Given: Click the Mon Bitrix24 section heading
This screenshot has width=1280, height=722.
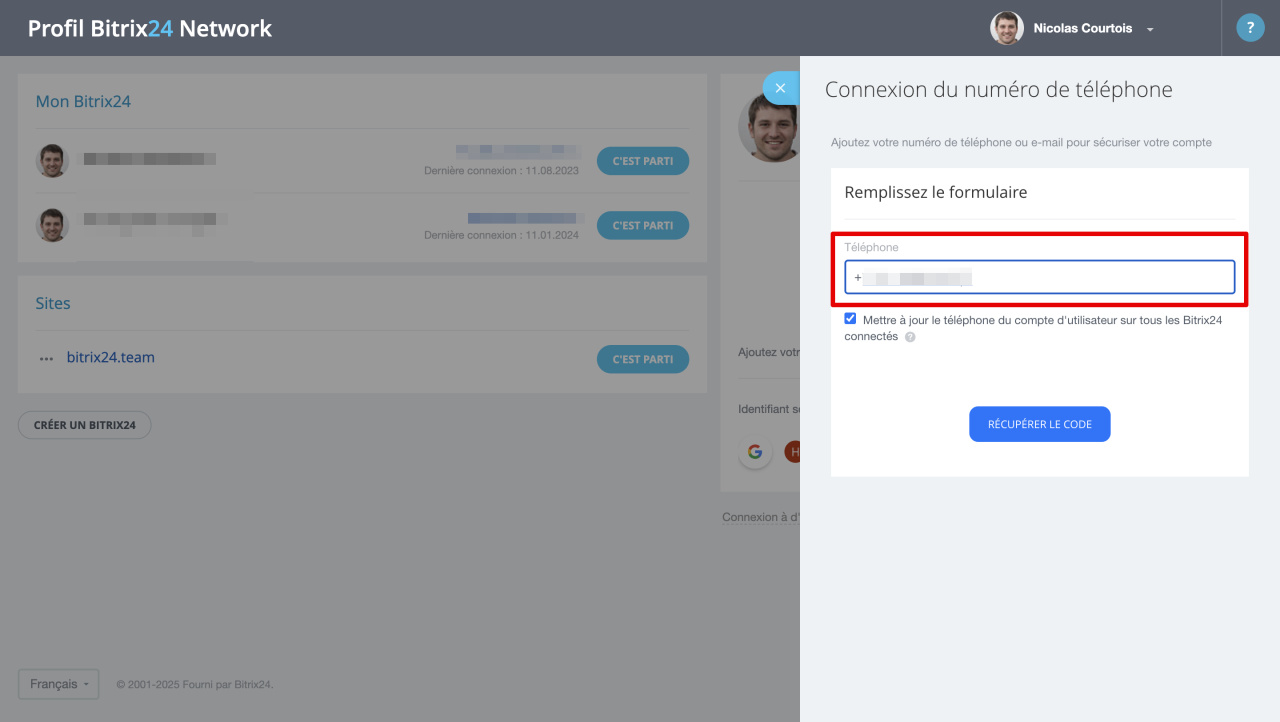Looking at the screenshot, I should 83,101.
